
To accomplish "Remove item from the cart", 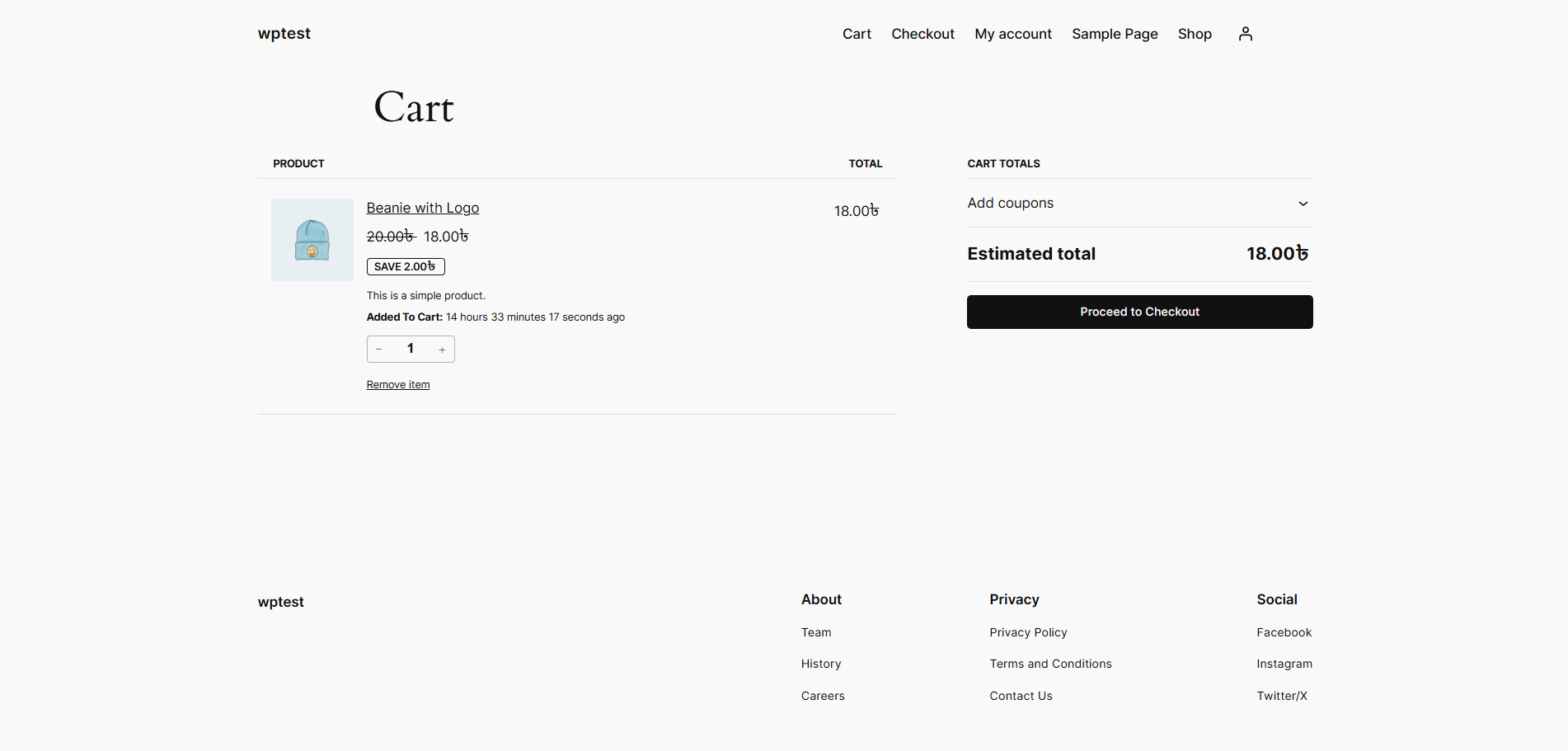I will (x=398, y=385).
